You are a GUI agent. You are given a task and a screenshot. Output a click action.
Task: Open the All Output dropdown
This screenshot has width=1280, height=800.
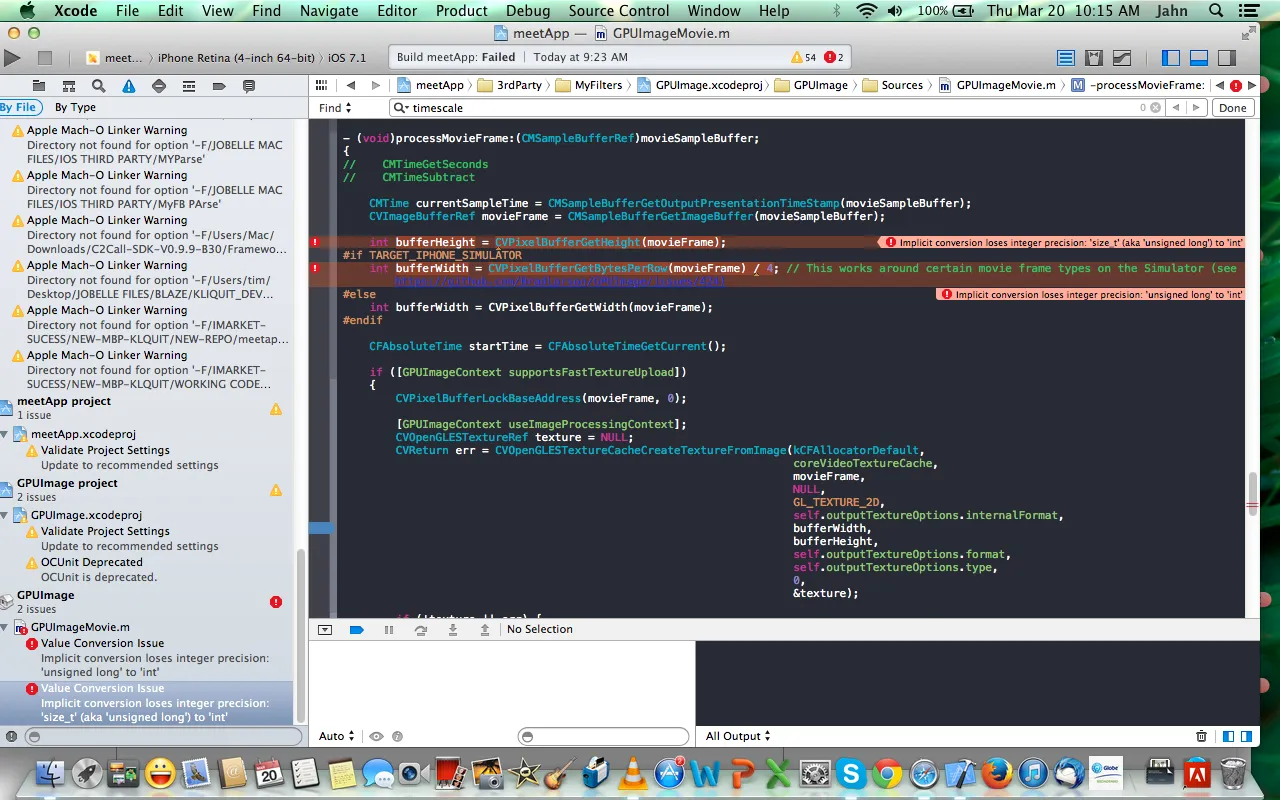tap(738, 736)
